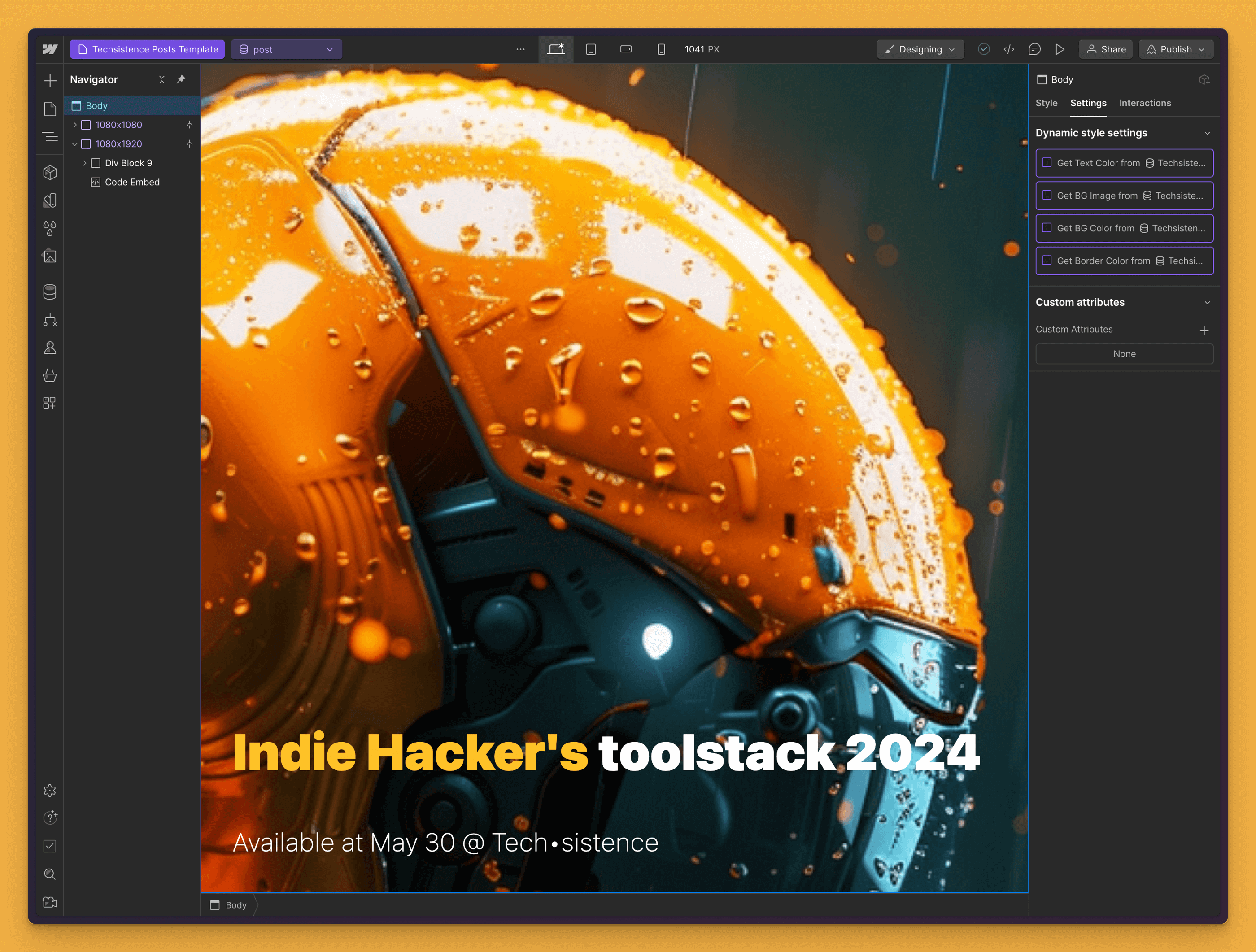Open the Designing mode dropdown
Viewport: 1256px width, 952px height.
coord(920,49)
